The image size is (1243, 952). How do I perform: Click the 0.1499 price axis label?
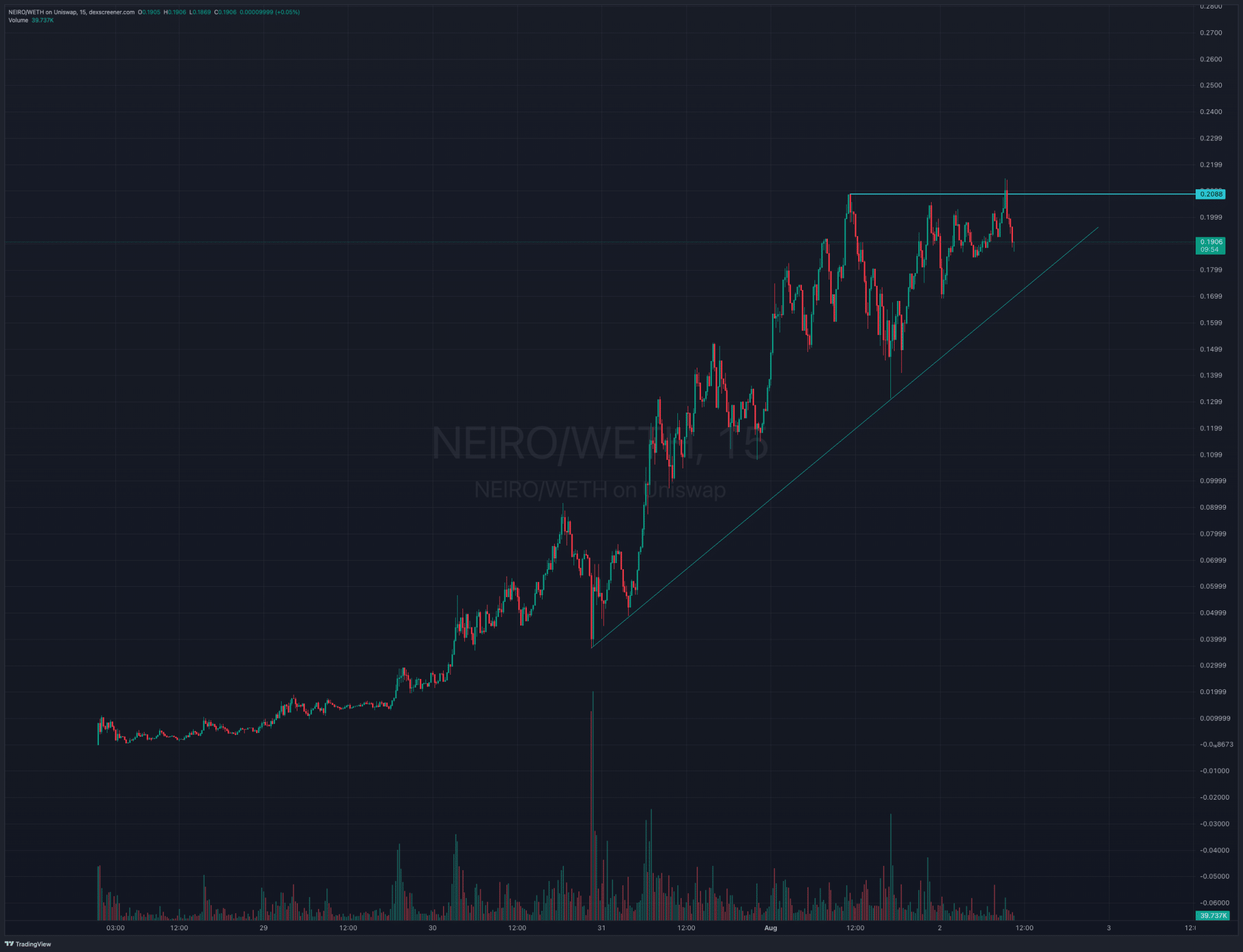[1211, 349]
